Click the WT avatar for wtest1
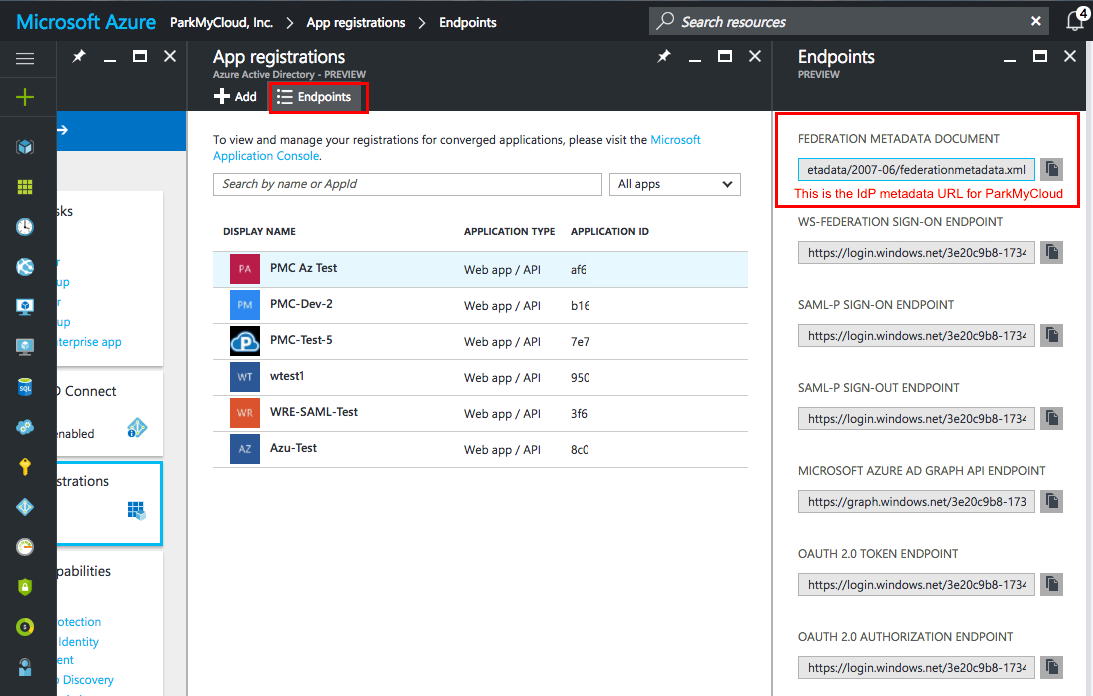Image resolution: width=1093 pixels, height=696 pixels. coord(245,377)
